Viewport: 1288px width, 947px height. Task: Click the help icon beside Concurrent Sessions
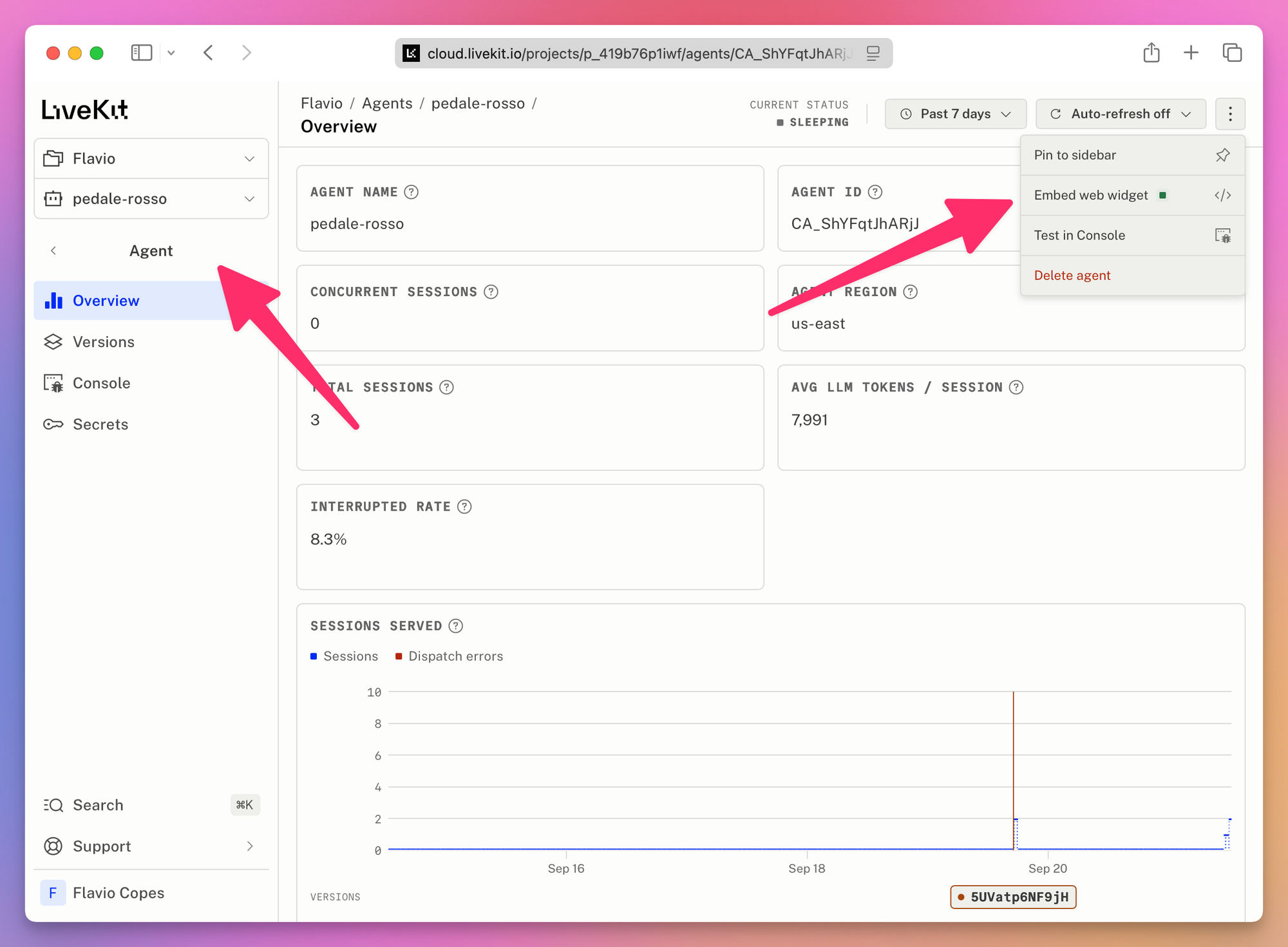[x=491, y=292]
